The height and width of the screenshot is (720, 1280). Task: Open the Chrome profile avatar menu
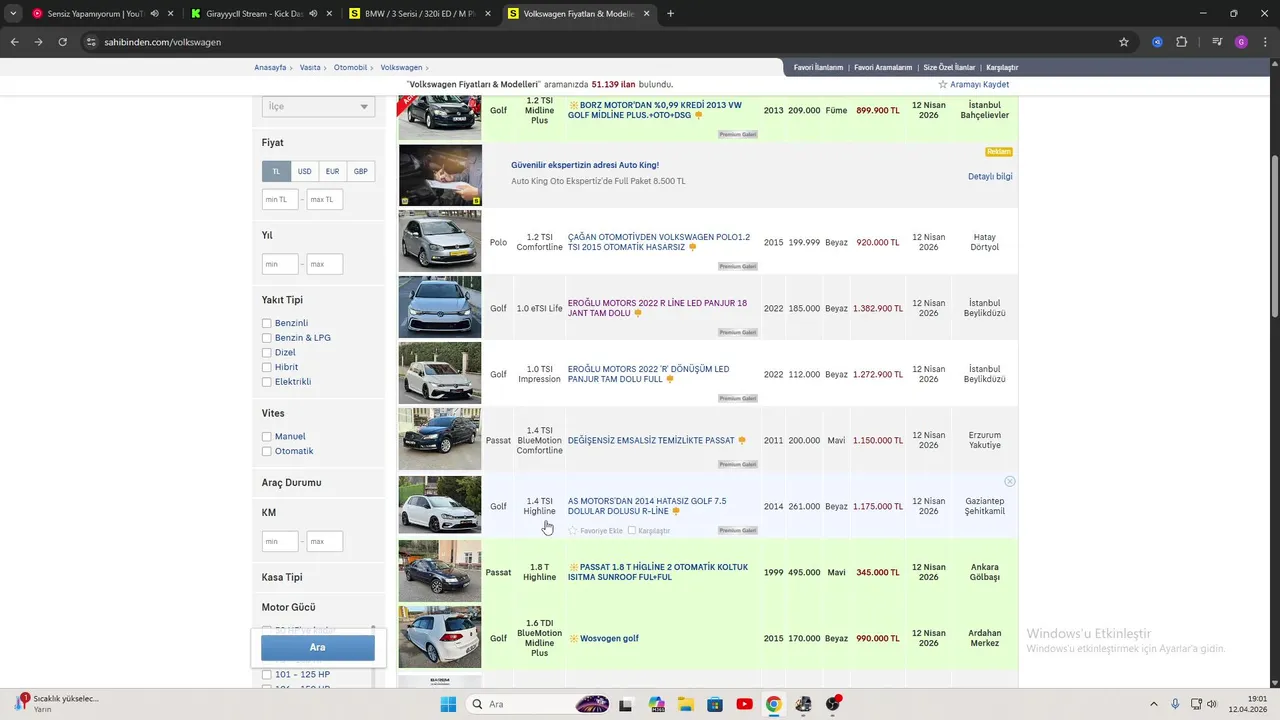(1241, 42)
